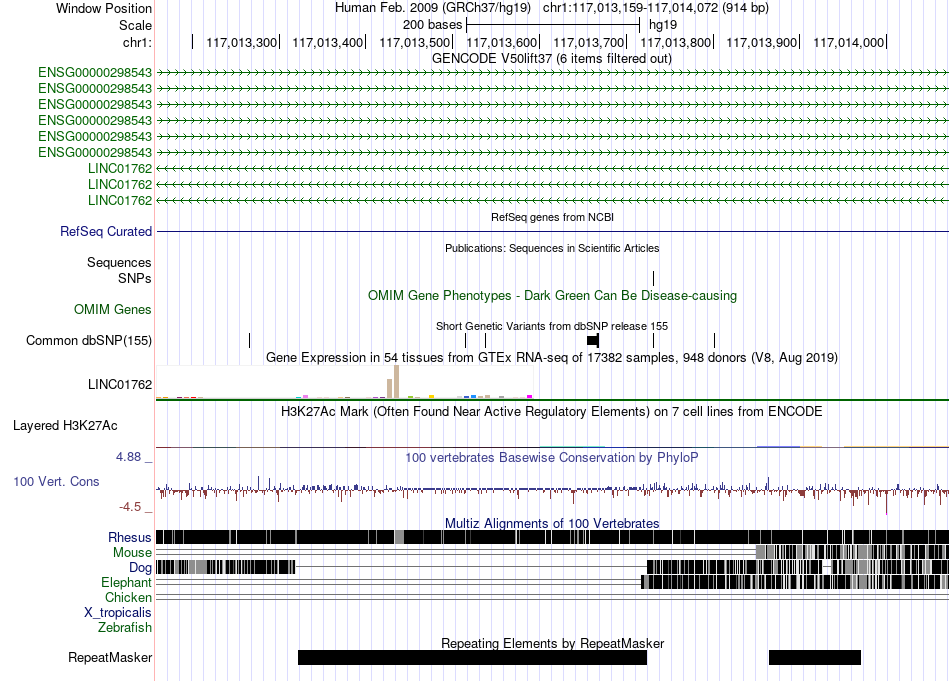
Task: Click the gray gap block in the Rhesus alignment
Action: (399, 537)
